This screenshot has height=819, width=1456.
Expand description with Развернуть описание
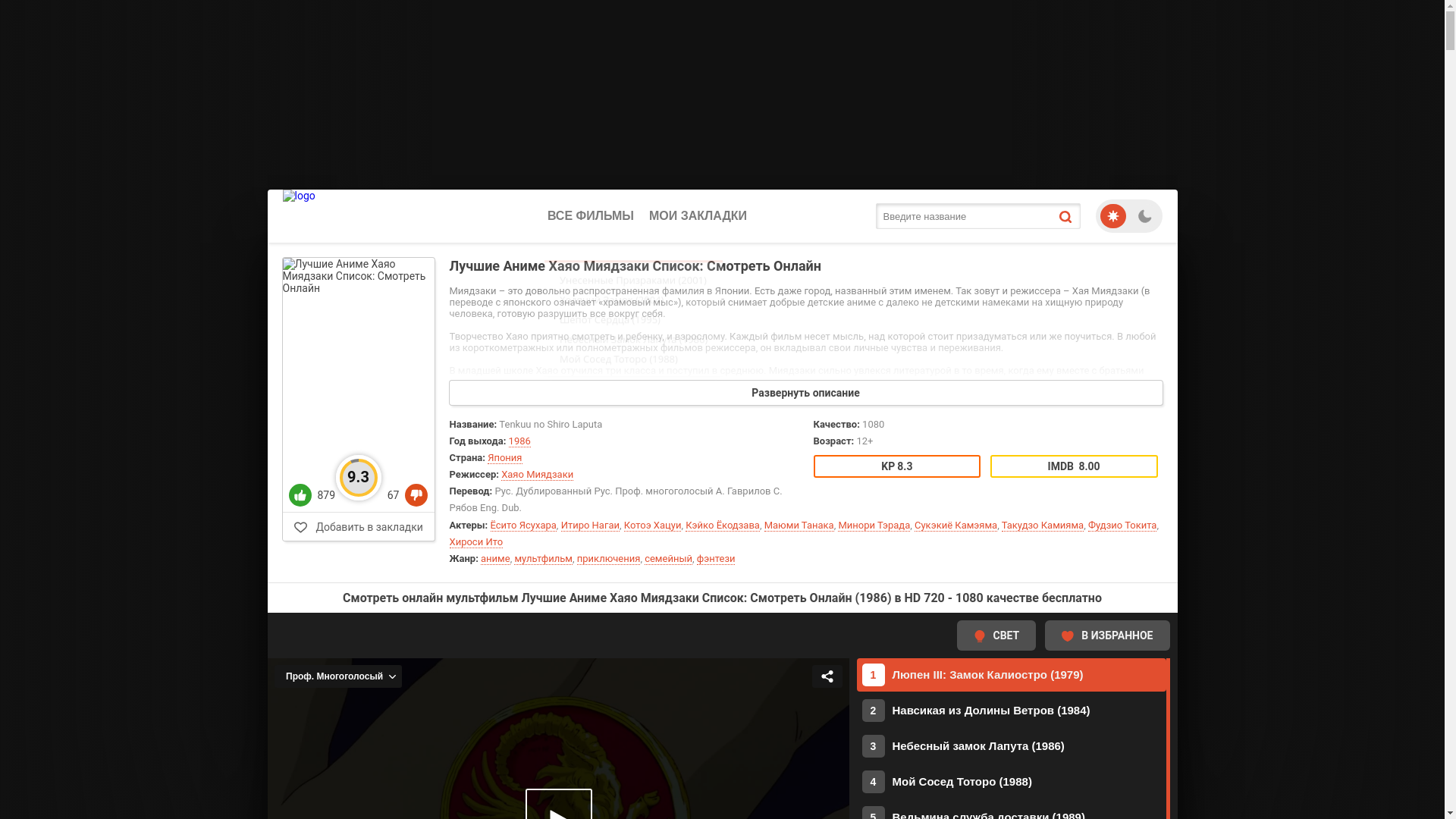click(805, 393)
